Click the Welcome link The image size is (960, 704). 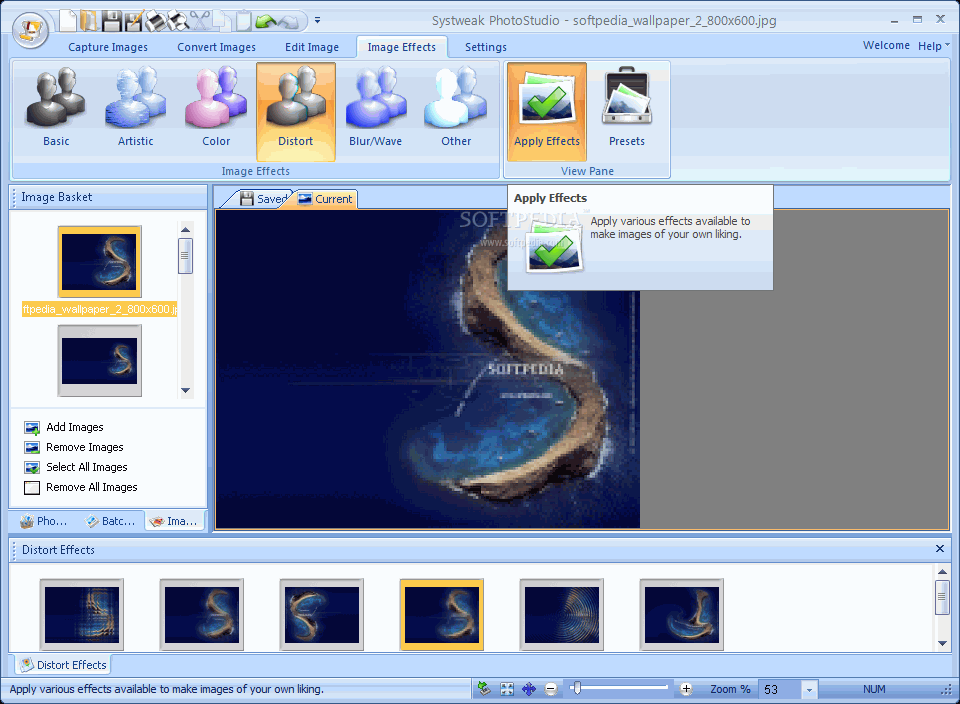886,45
